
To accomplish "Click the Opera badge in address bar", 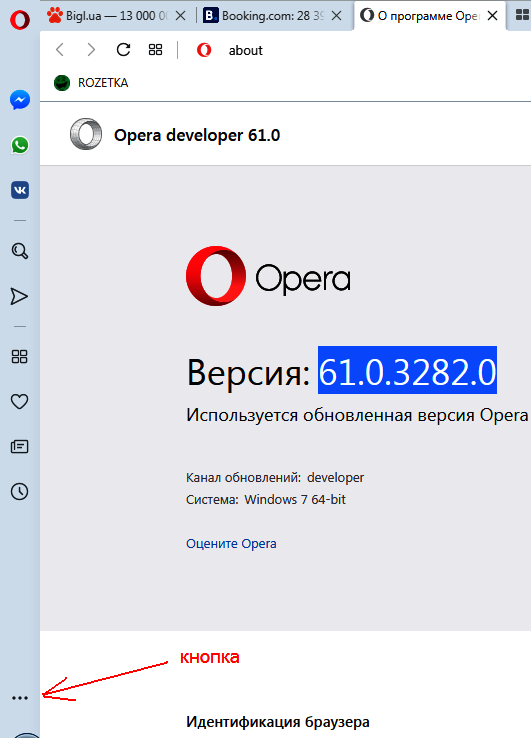I will tap(204, 50).
